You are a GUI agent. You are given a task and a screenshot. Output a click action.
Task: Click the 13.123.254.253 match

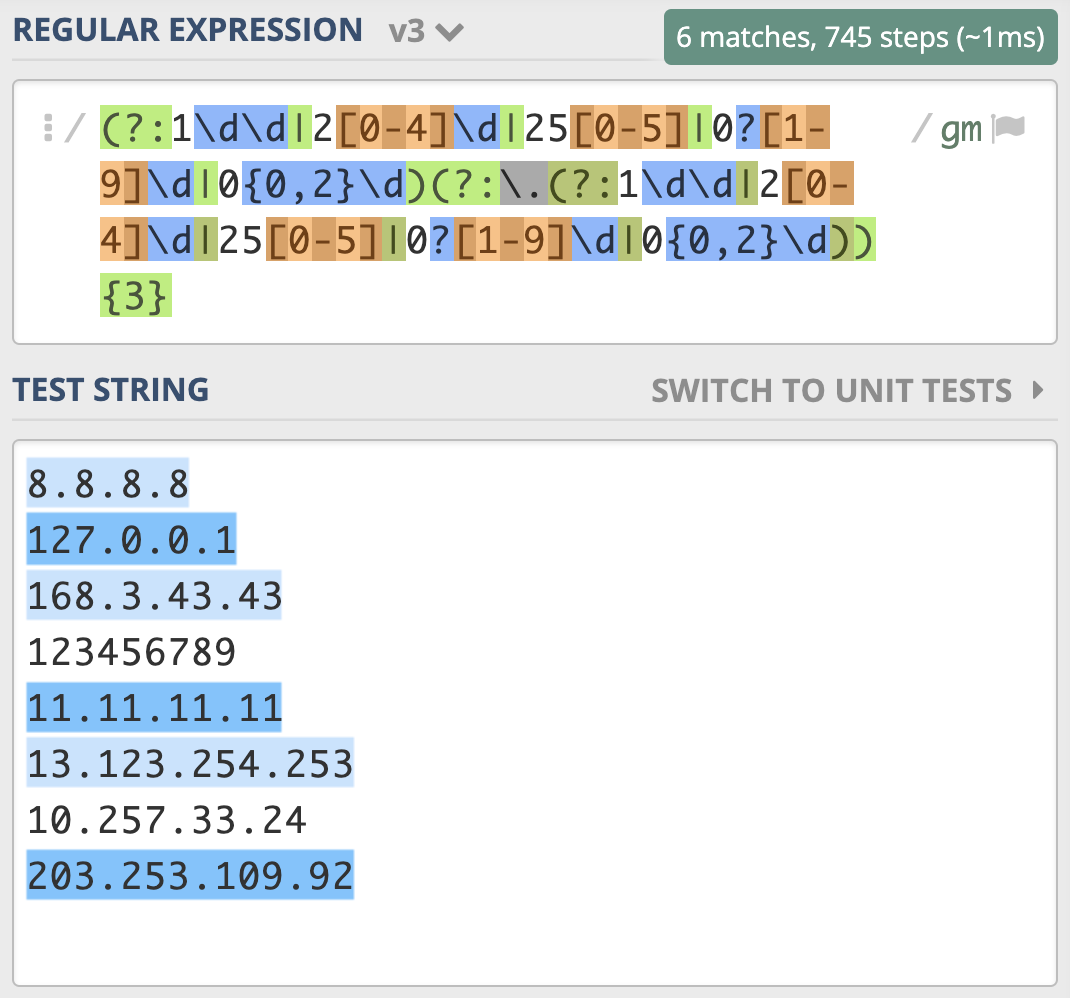[x=190, y=765]
